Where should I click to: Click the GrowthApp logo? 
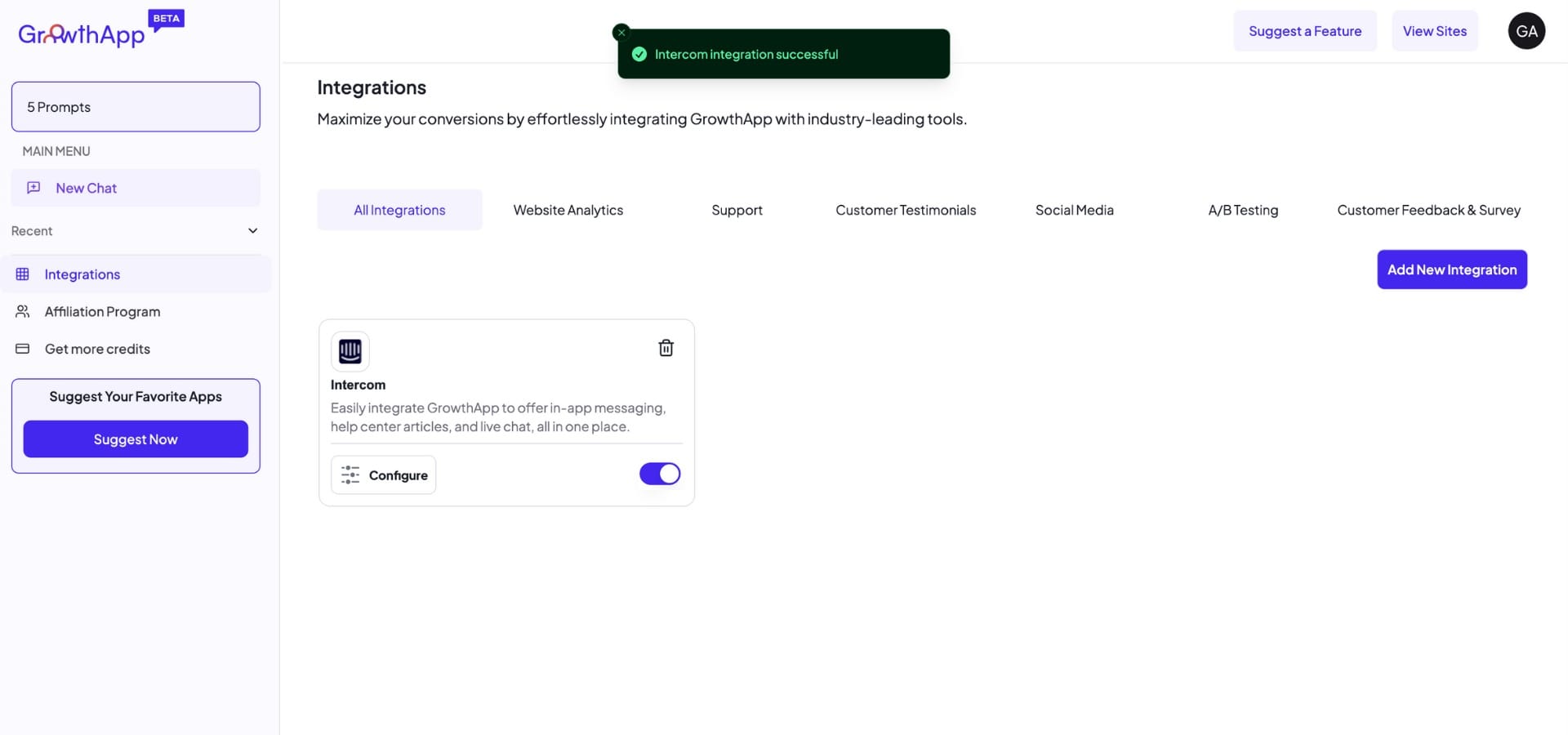(x=82, y=34)
